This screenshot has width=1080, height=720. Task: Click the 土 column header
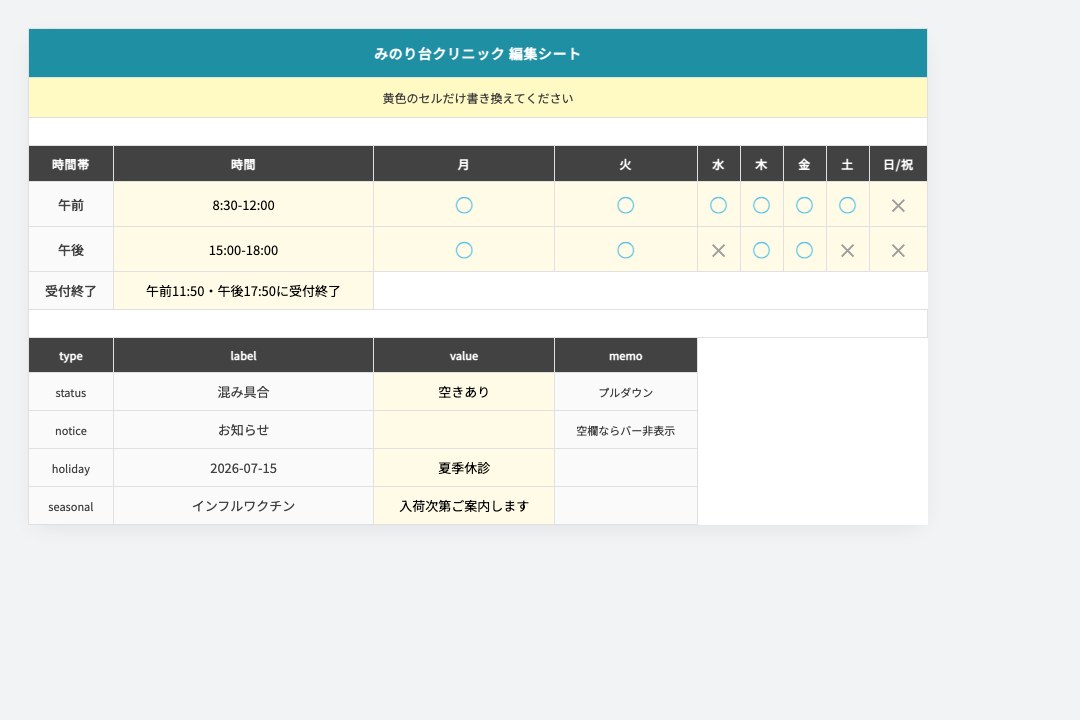847,164
